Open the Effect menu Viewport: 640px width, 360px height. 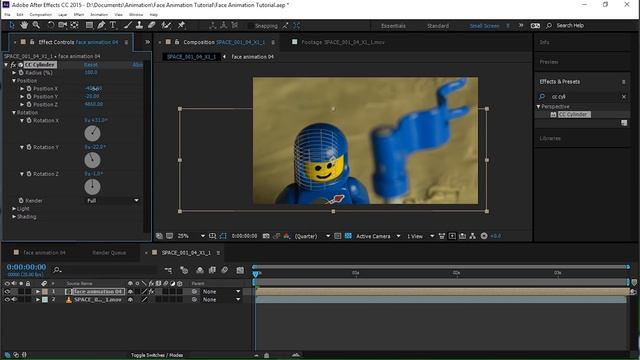(79, 14)
